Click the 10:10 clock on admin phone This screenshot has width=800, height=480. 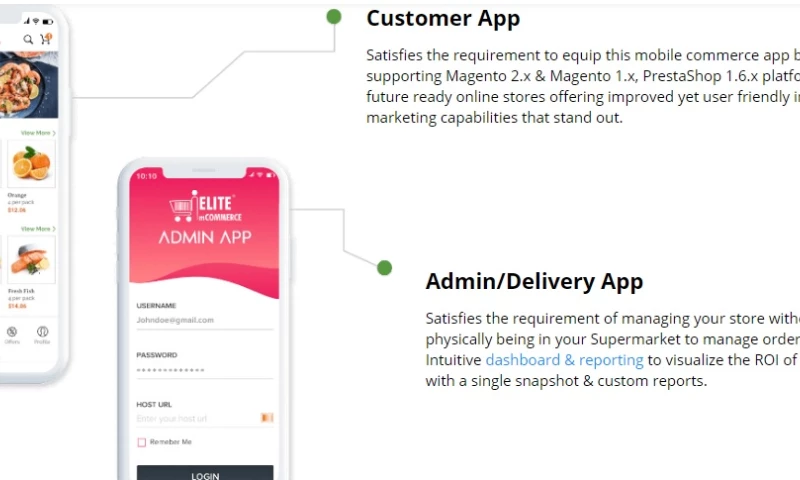click(x=146, y=176)
